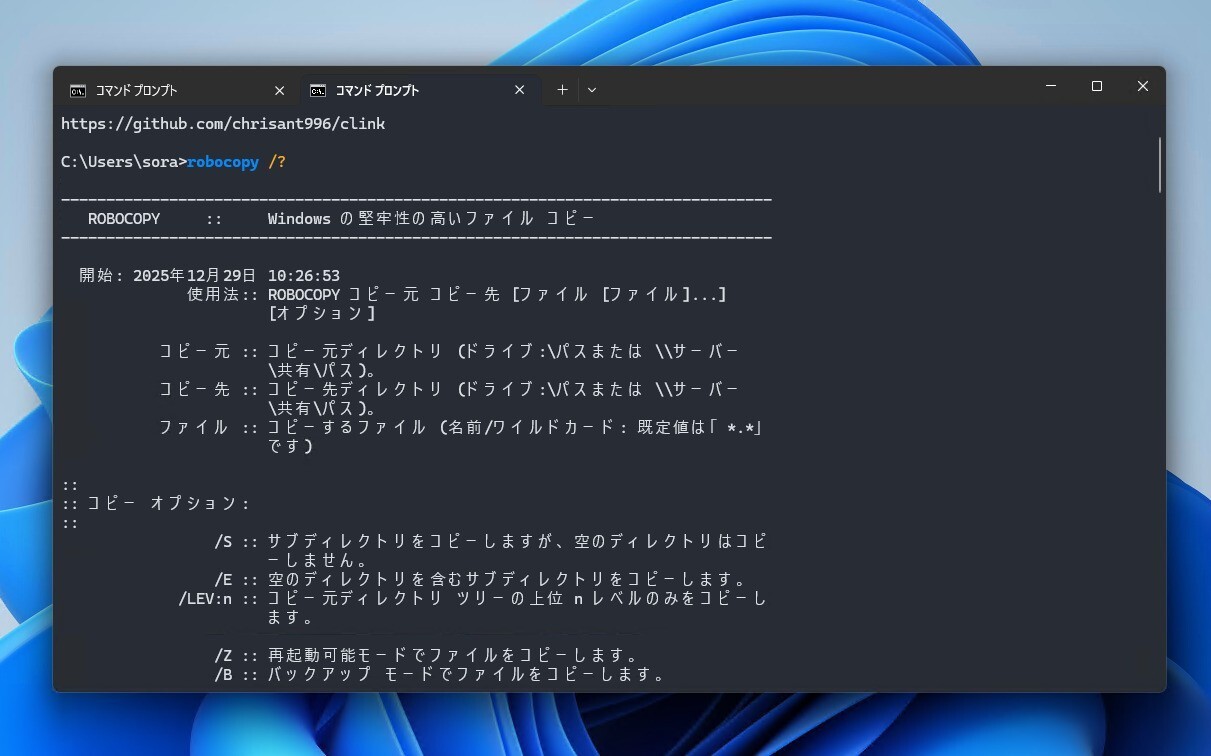Click the active second tab's terminal icon
This screenshot has width=1211, height=756.
(318, 91)
